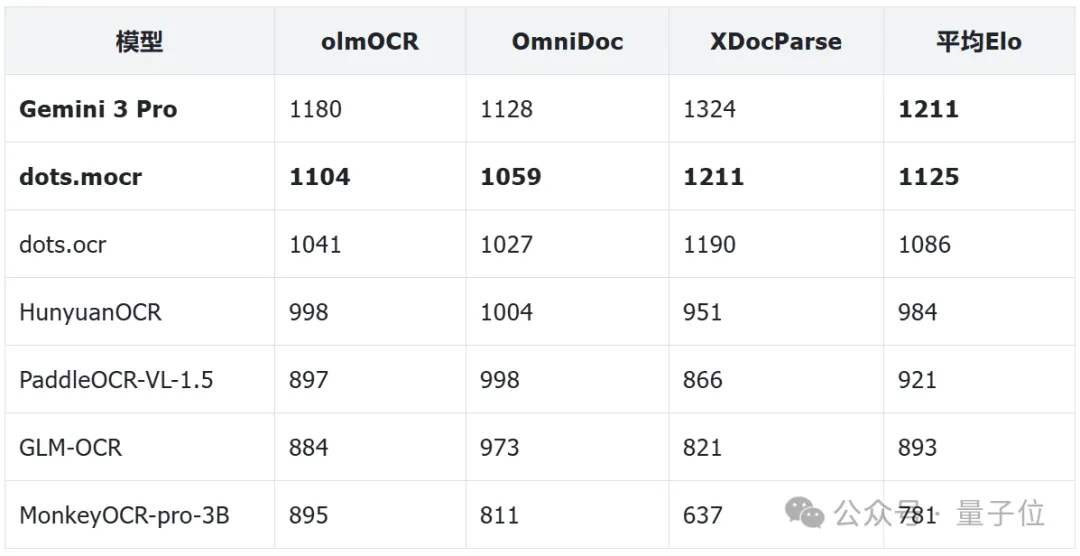The width and height of the screenshot is (1080, 556).
Task: Click the 模型 column header
Action: (x=139, y=42)
